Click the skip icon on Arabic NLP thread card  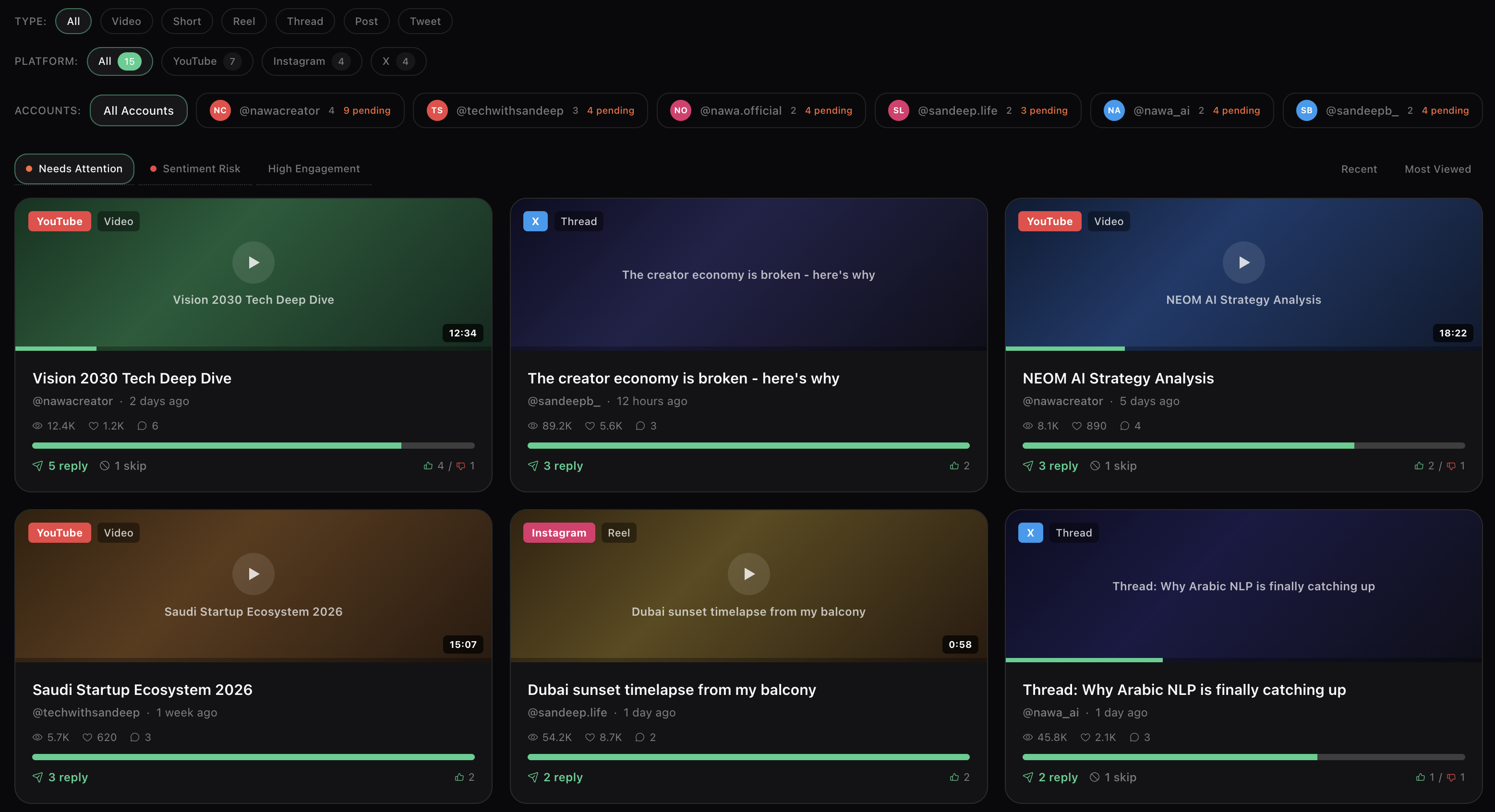click(1095, 777)
